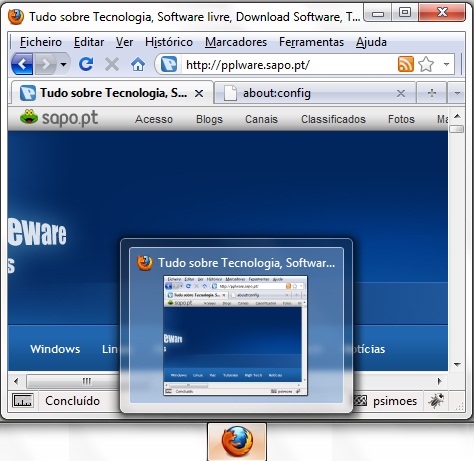474x461 pixels.
Task: Open the Ferramentas menu
Action: point(311,42)
